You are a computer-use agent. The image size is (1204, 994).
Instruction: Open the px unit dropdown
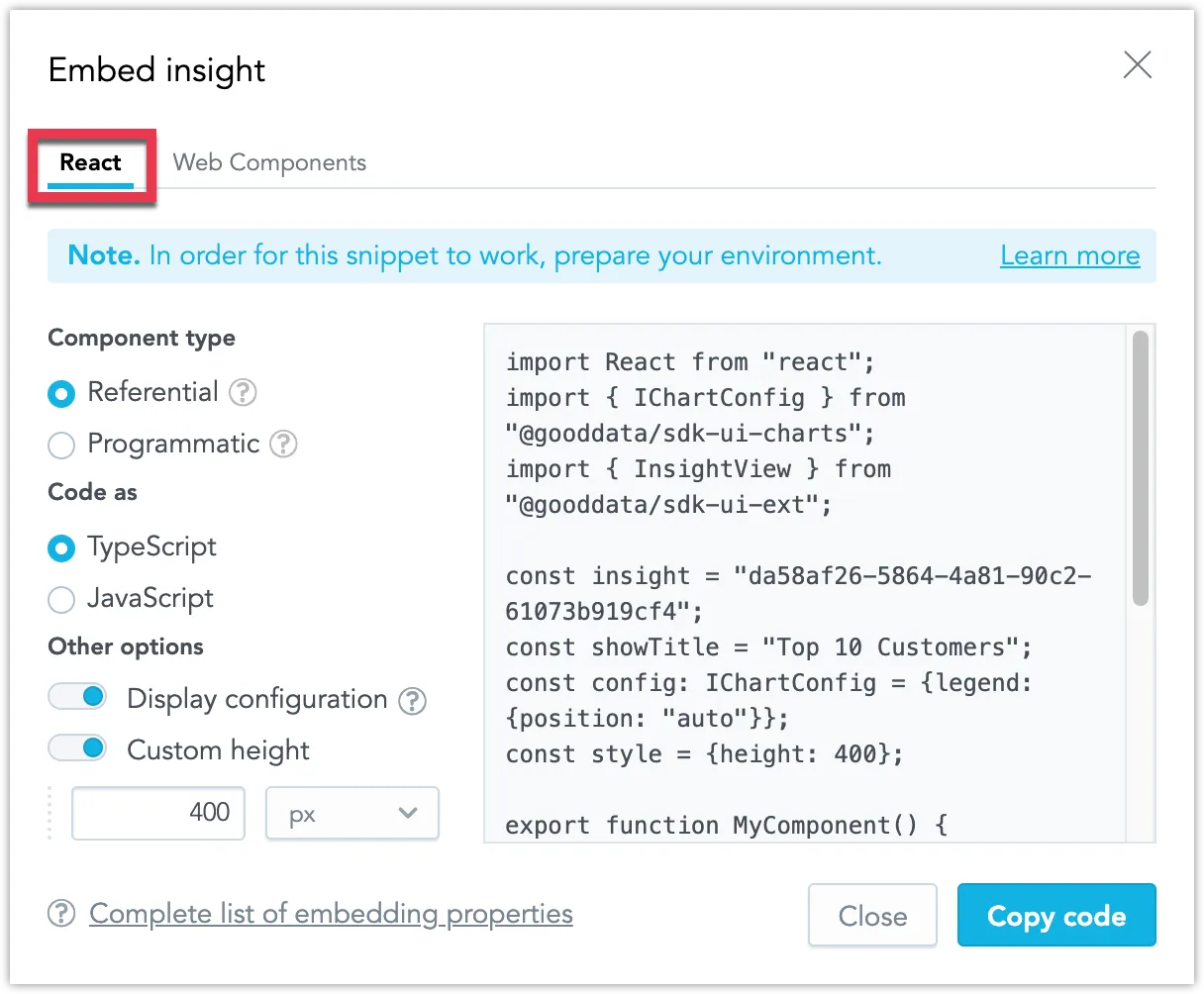click(x=351, y=813)
